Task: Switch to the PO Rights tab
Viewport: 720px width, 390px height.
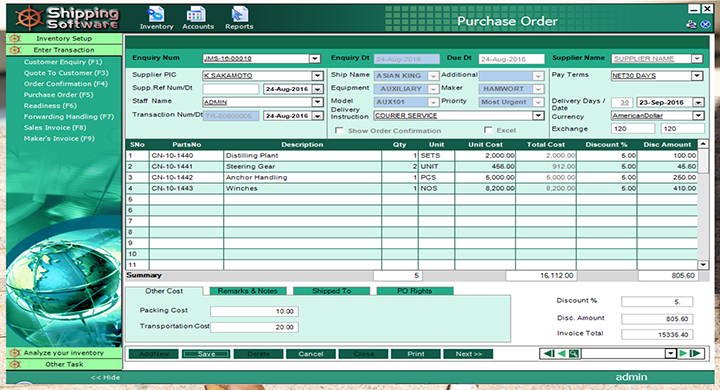Action: (x=415, y=291)
